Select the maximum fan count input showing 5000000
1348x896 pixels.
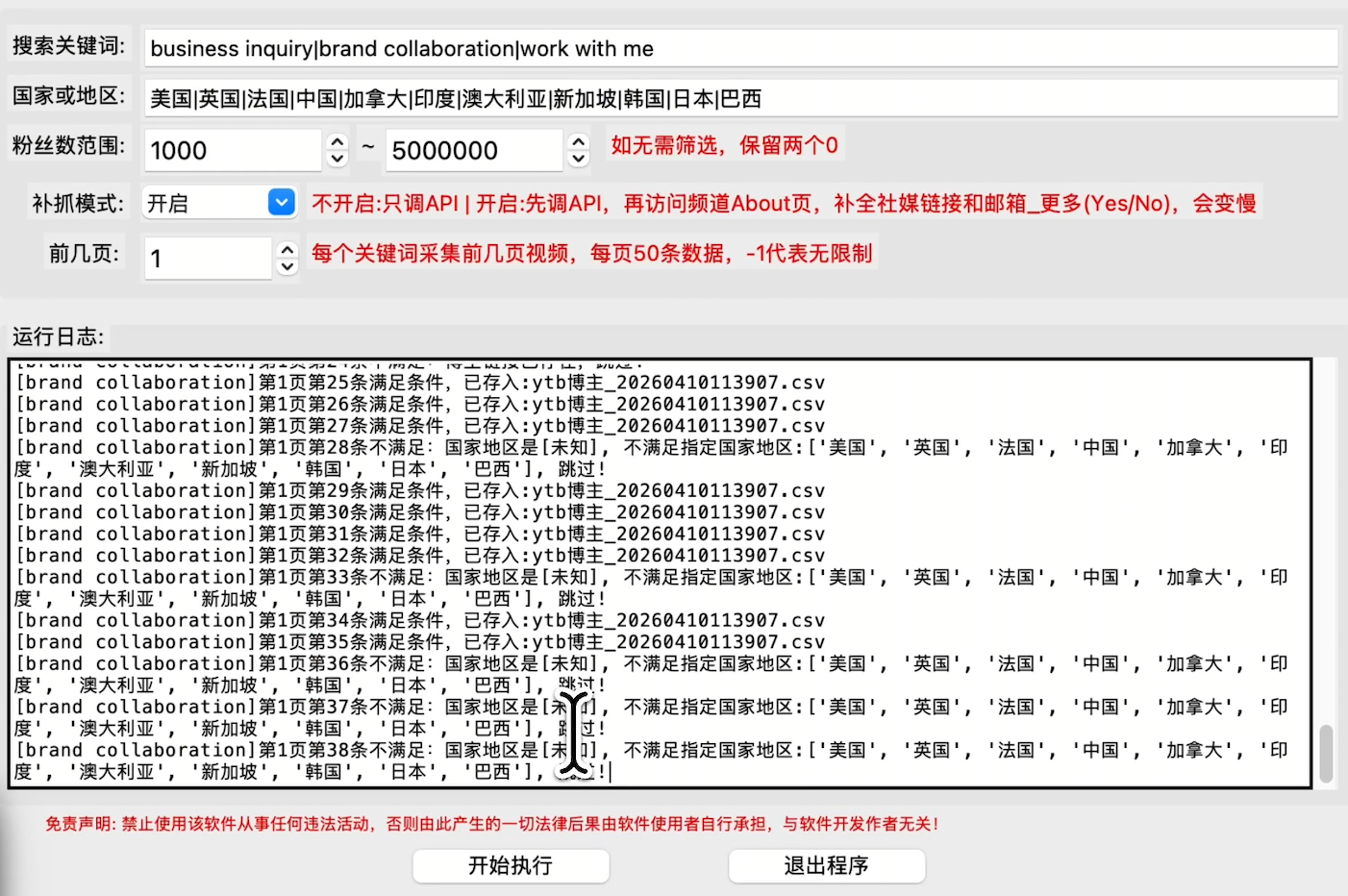471,150
